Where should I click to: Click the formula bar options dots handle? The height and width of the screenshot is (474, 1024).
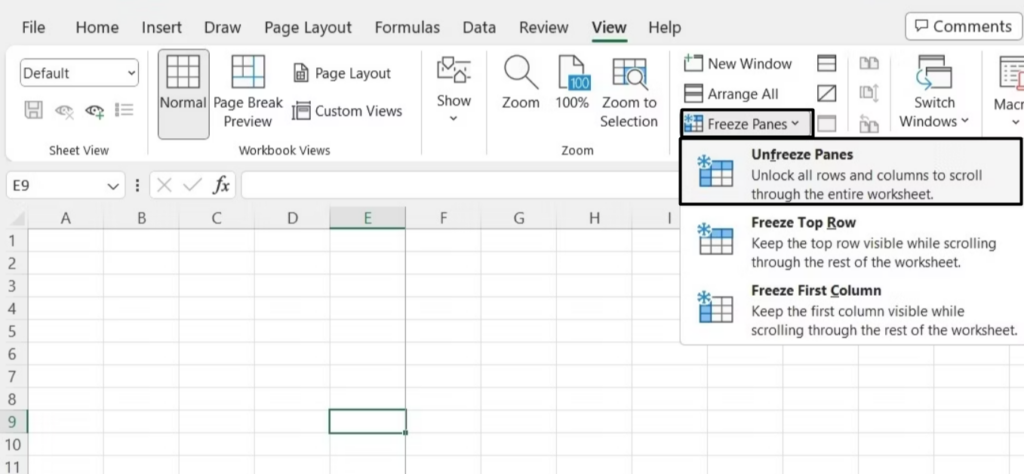[136, 185]
